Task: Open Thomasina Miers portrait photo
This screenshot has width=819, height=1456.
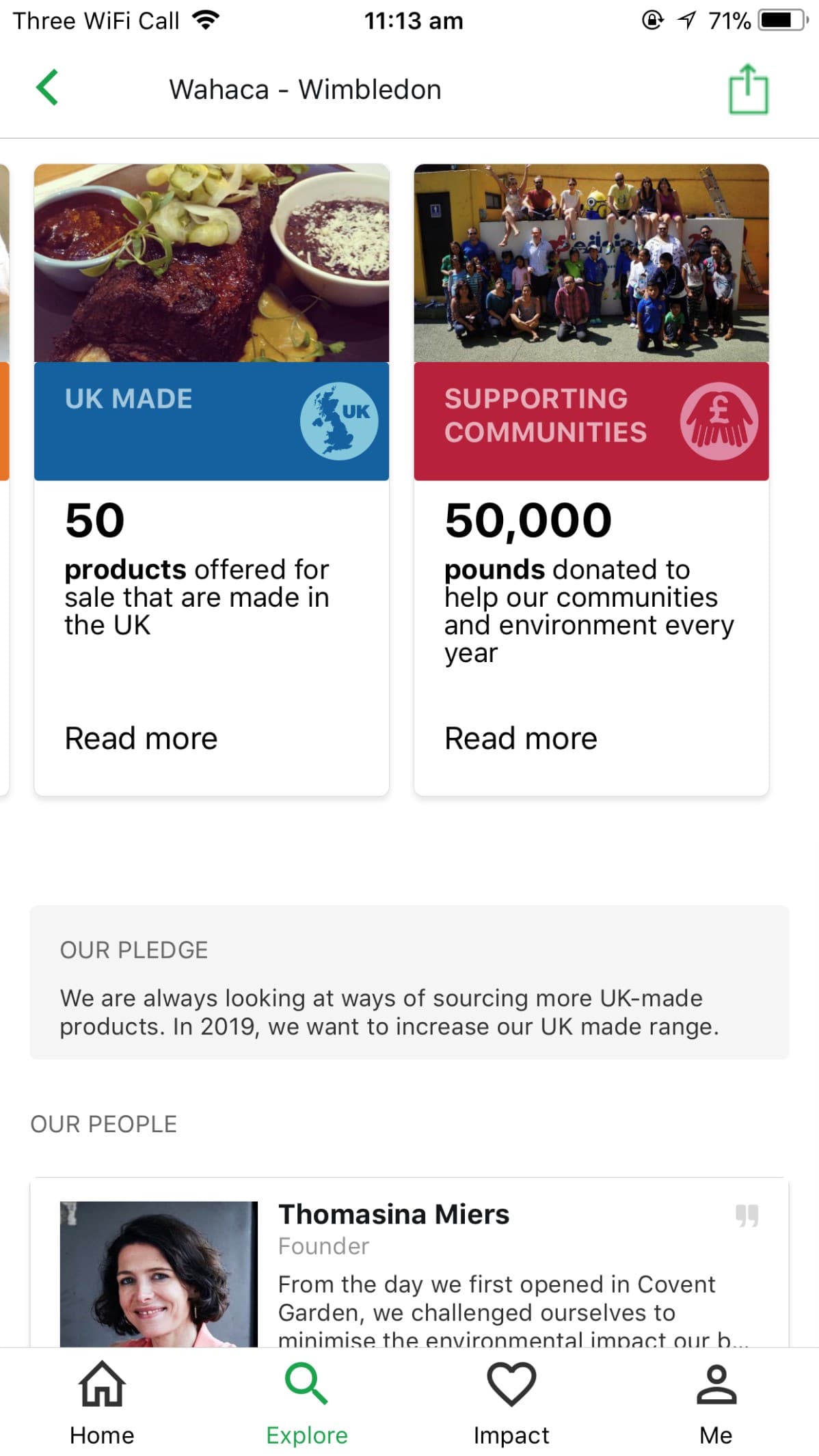Action: [159, 1274]
